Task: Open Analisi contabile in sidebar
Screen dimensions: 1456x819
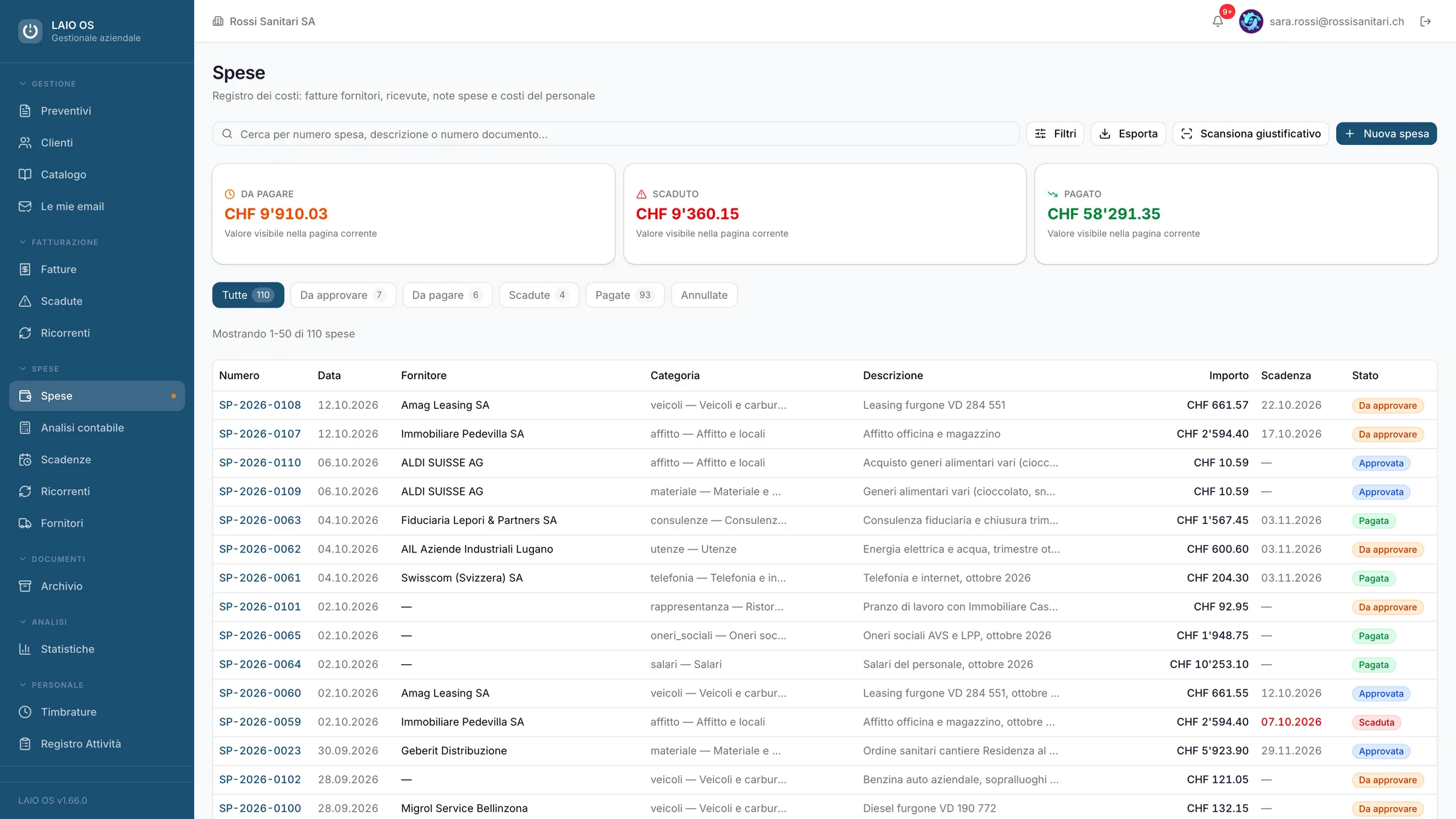Action: (x=97, y=427)
